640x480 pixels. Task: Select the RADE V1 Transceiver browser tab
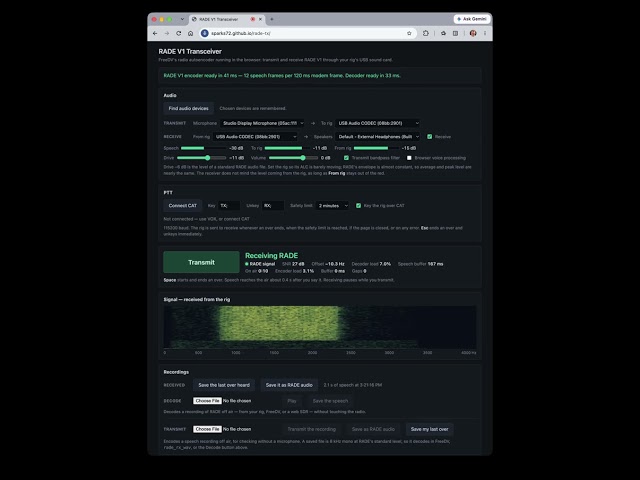point(226,19)
